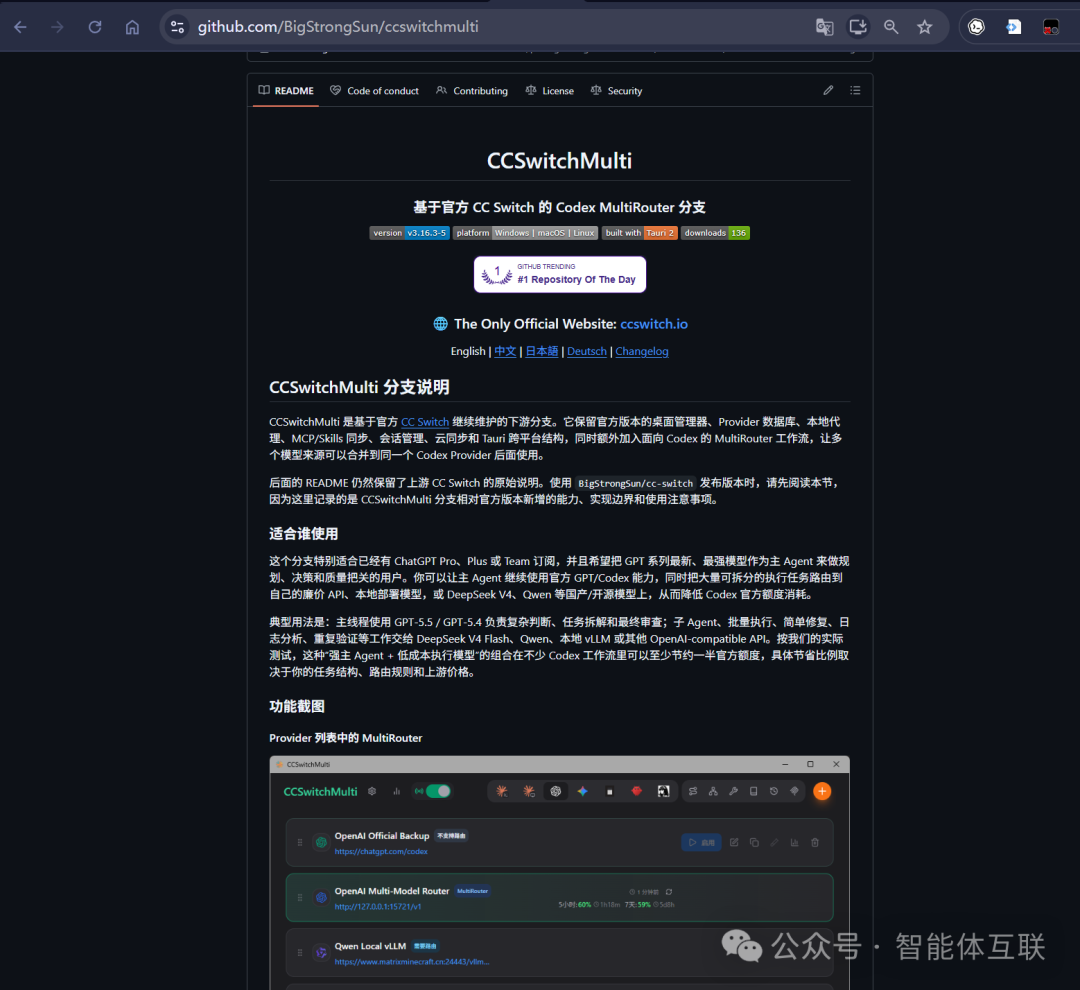Reload the page with the refresh icon

pos(95,27)
